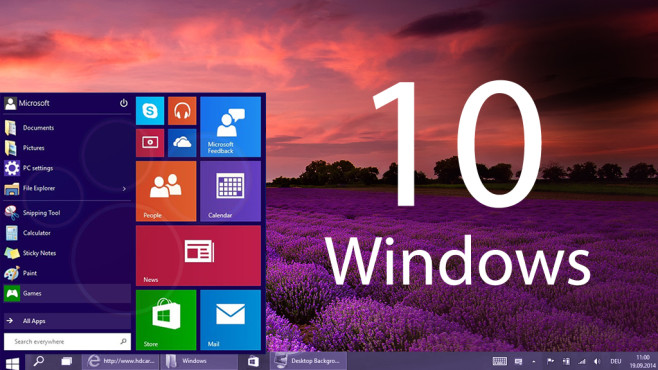Switch to Windows explorer taskbar window
The height and width of the screenshot is (370, 658).
(199, 361)
